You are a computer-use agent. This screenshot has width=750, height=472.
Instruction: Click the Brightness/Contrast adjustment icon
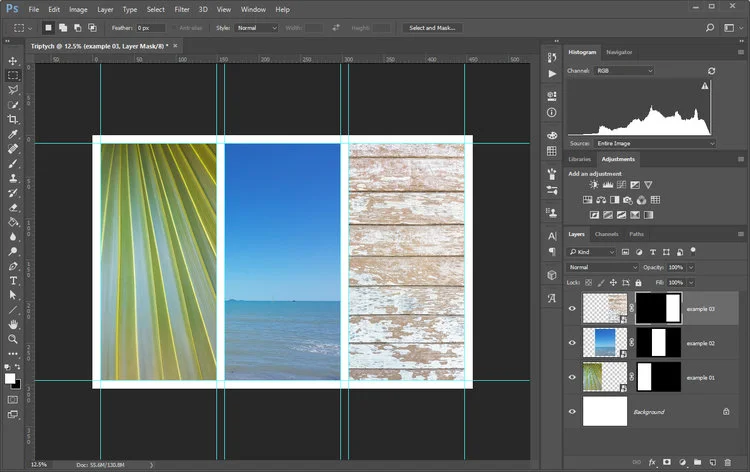[x=594, y=185]
